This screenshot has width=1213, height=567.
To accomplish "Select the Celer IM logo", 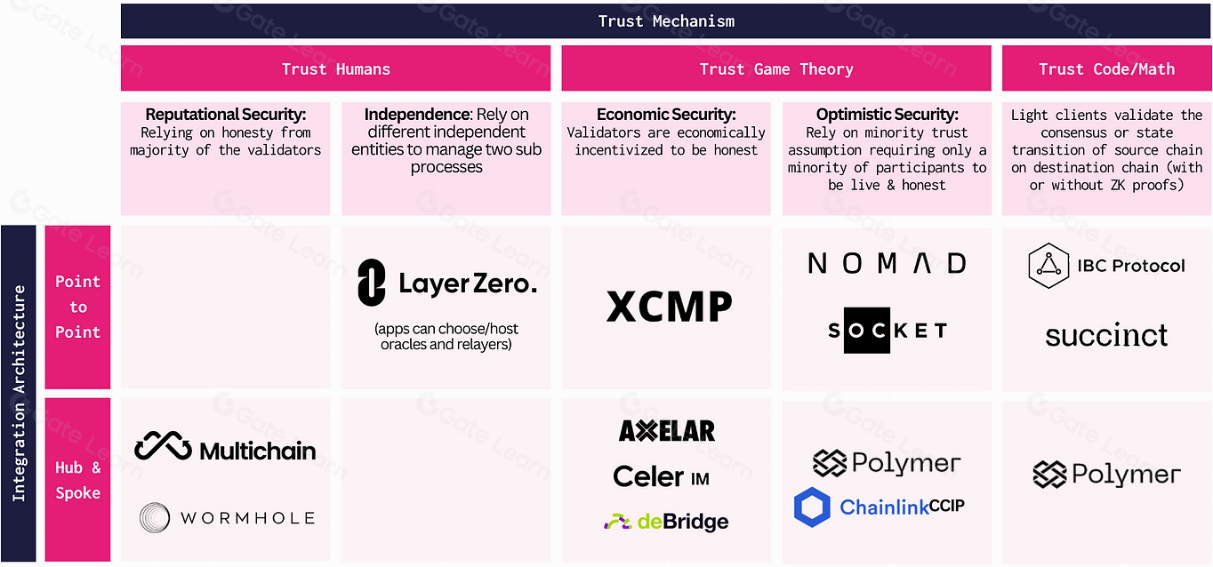I will 661,477.
